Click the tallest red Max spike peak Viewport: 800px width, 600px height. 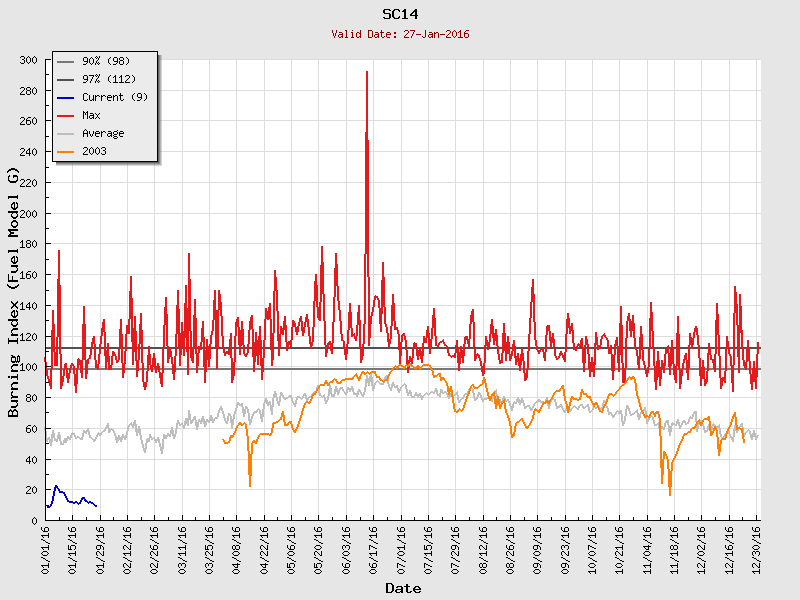367,73
